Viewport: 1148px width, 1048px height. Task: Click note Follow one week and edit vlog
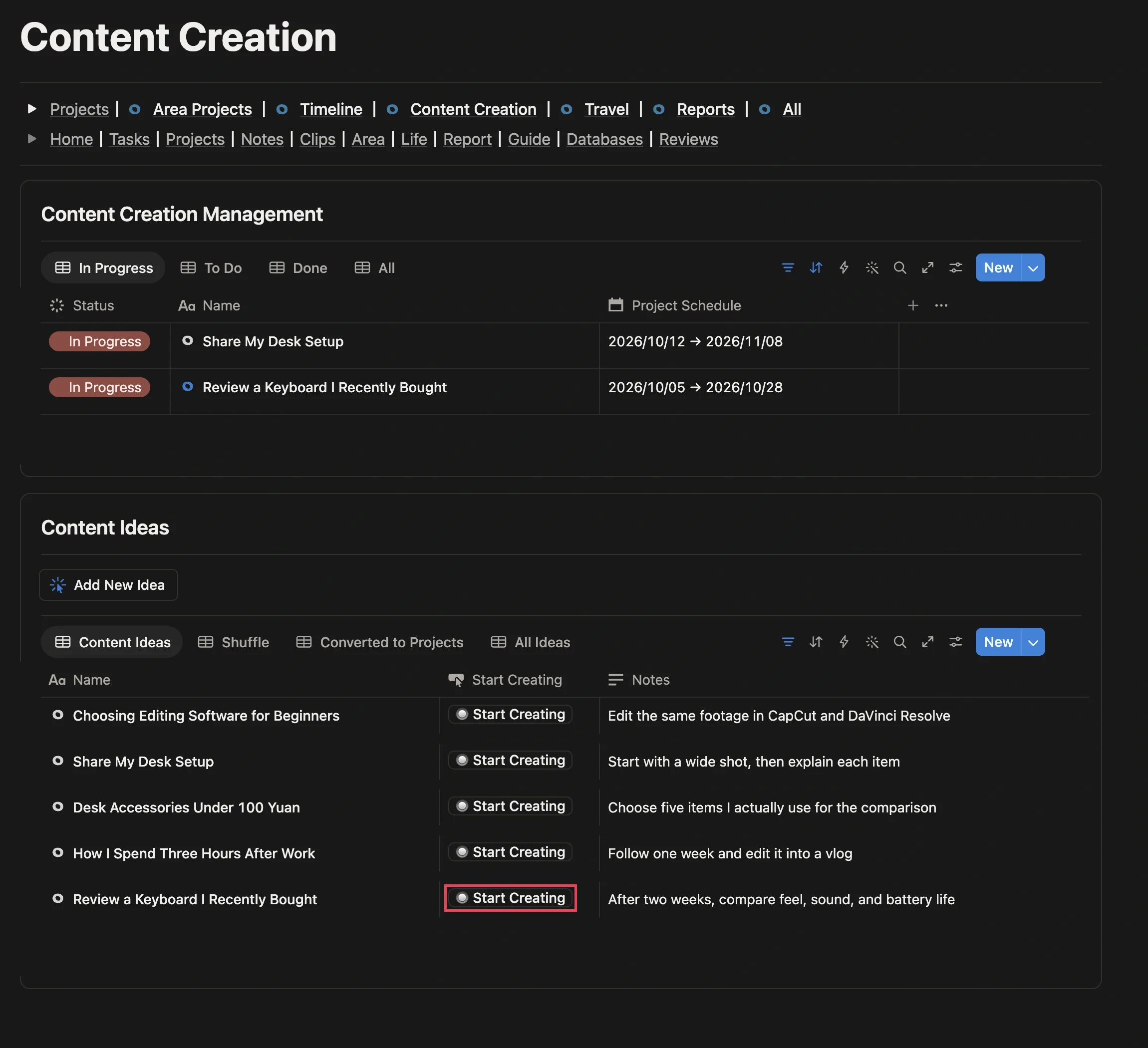[730, 853]
